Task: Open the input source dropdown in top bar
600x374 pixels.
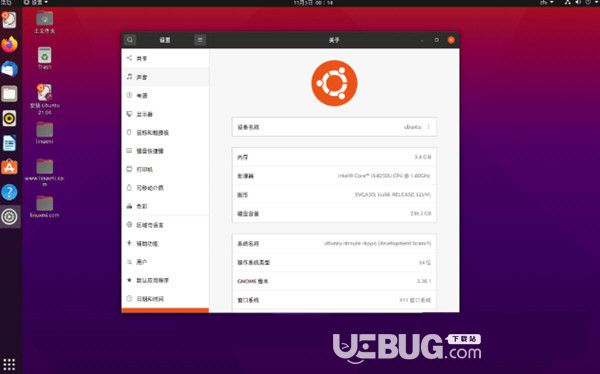Action: point(546,2)
